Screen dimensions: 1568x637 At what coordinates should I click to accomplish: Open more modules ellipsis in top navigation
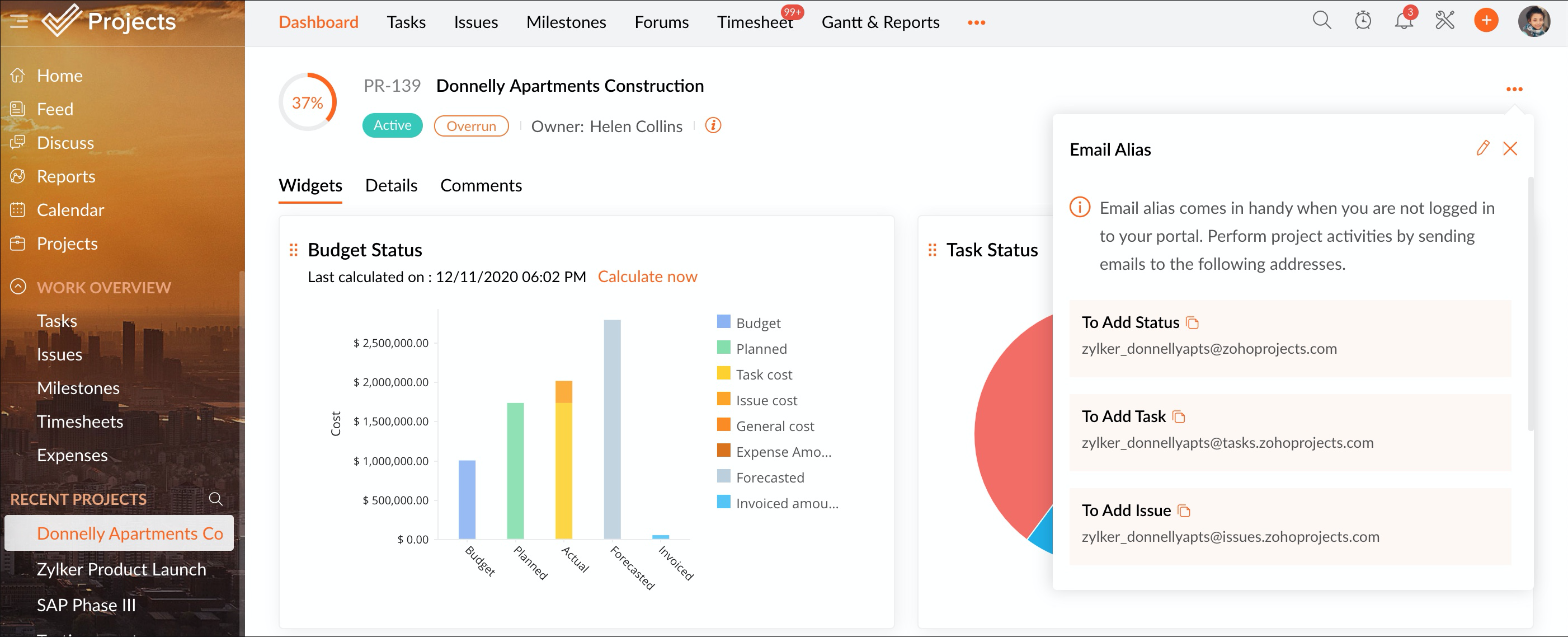[976, 22]
